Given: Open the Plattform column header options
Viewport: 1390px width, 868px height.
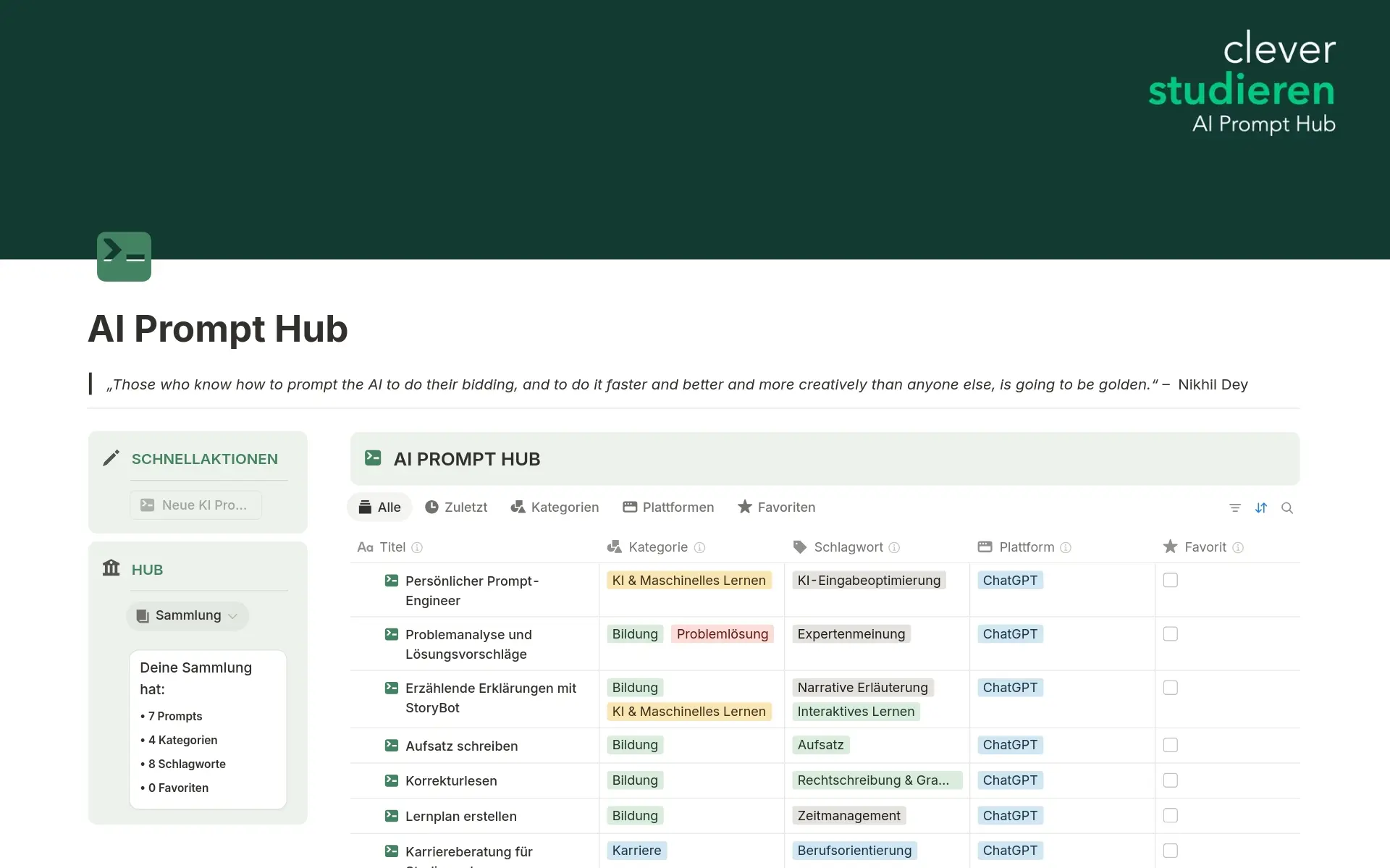Looking at the screenshot, I should click(1026, 547).
